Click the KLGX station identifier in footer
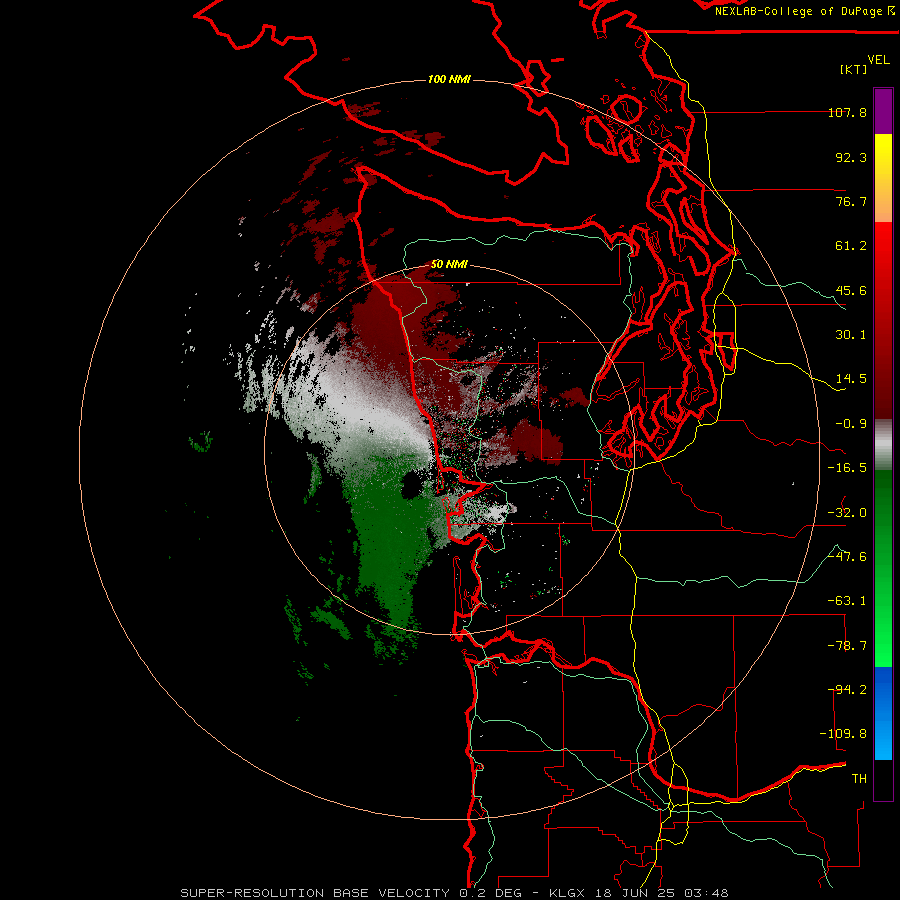The width and height of the screenshot is (900, 900). pos(567,893)
